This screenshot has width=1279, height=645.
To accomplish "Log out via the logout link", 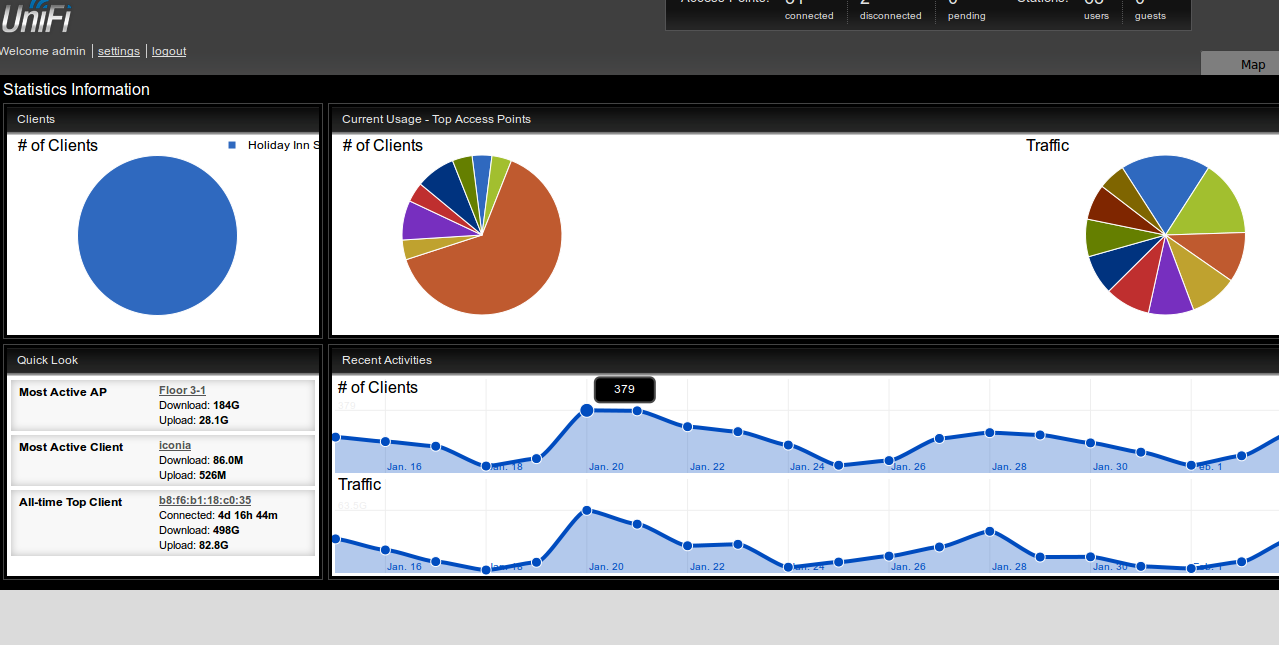I will pyautogui.click(x=169, y=51).
